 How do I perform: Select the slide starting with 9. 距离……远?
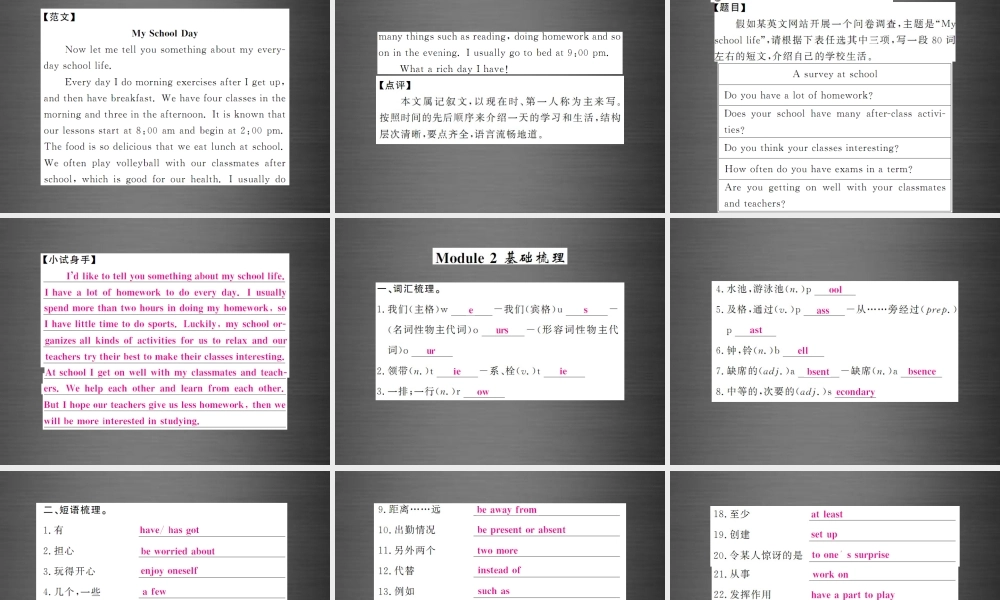point(500,535)
